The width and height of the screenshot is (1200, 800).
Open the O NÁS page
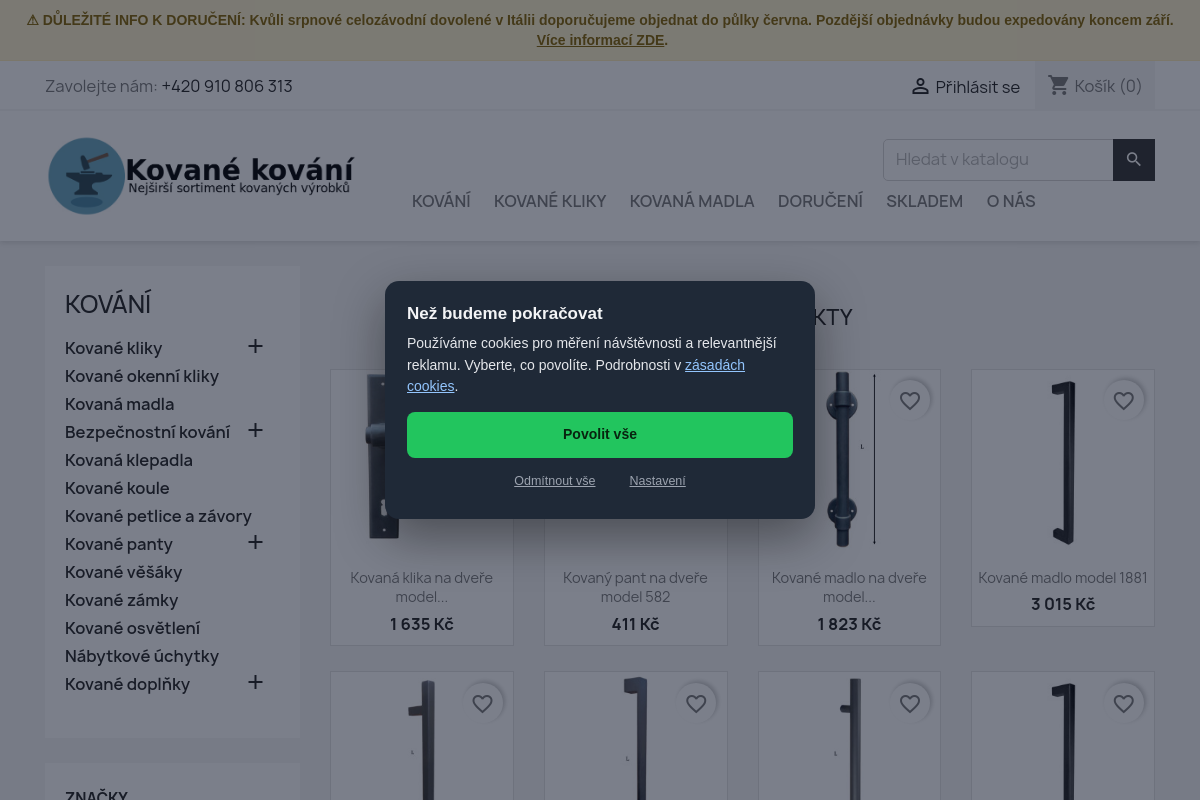(1011, 201)
